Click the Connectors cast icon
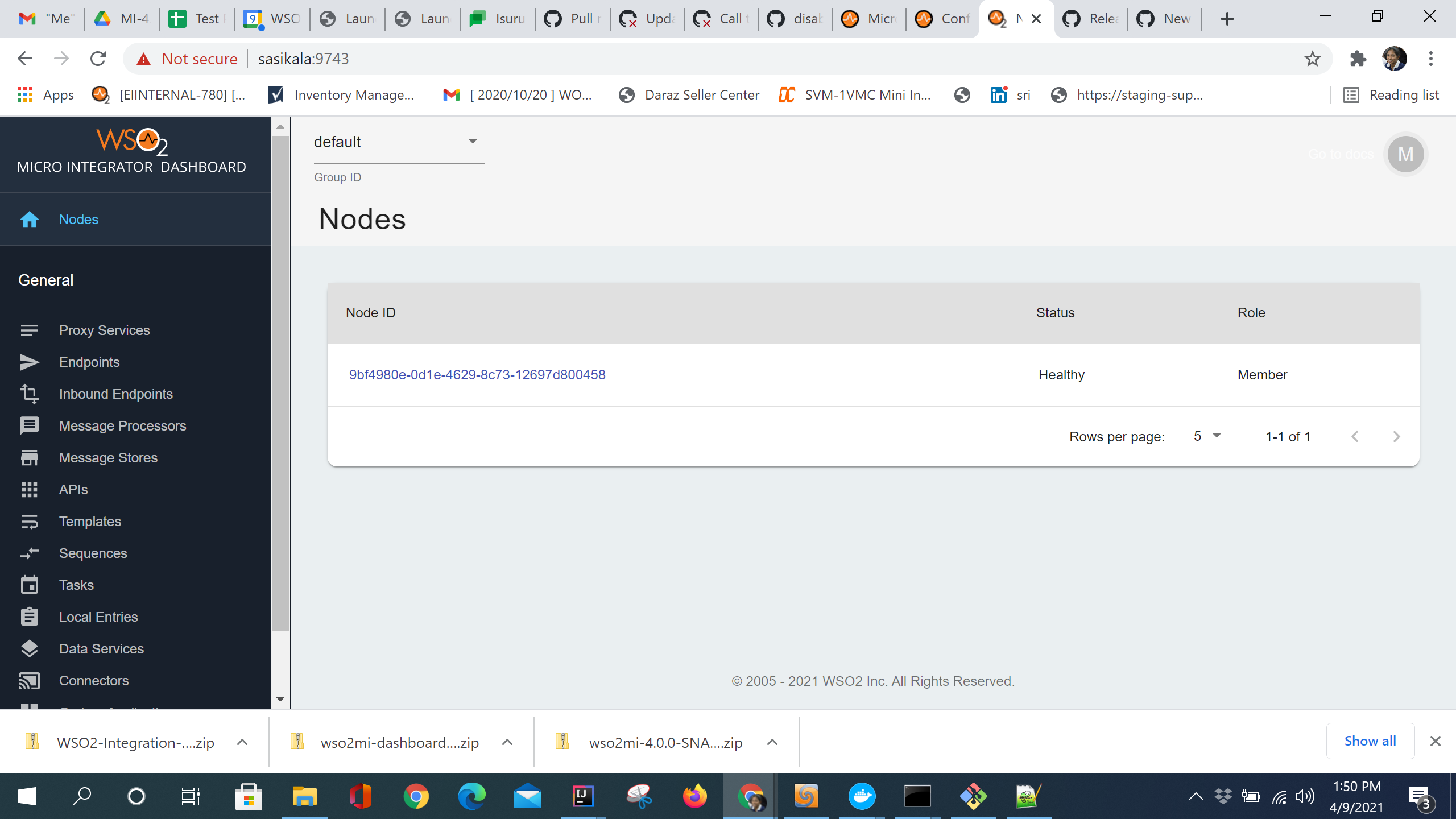 (x=30, y=680)
